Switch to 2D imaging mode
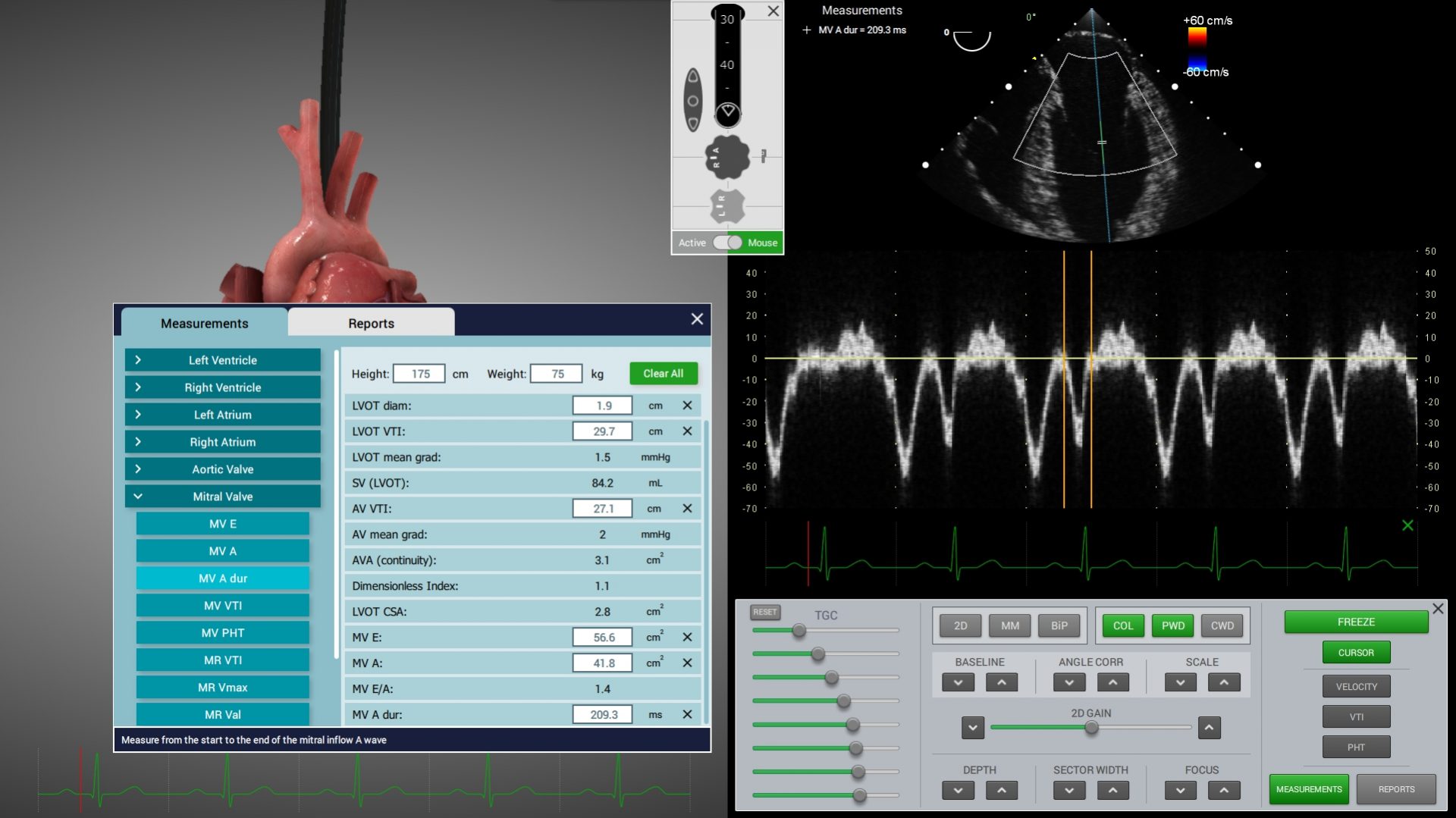Screen dimensions: 1456x818 click(960, 625)
